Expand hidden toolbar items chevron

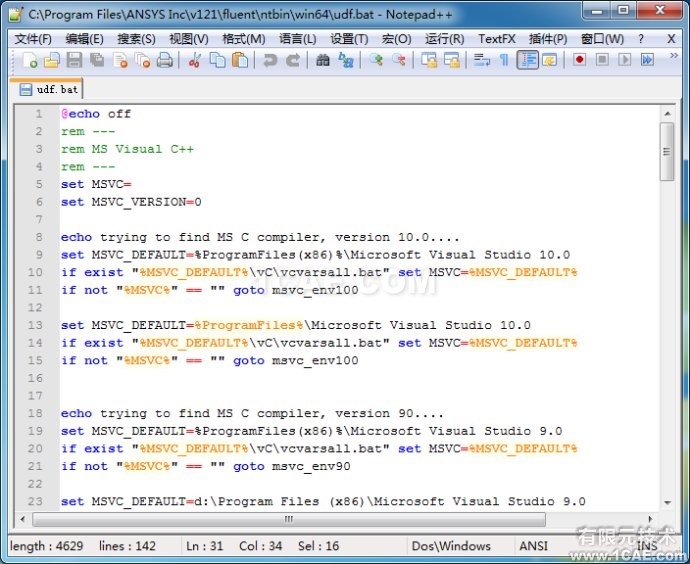673,56
